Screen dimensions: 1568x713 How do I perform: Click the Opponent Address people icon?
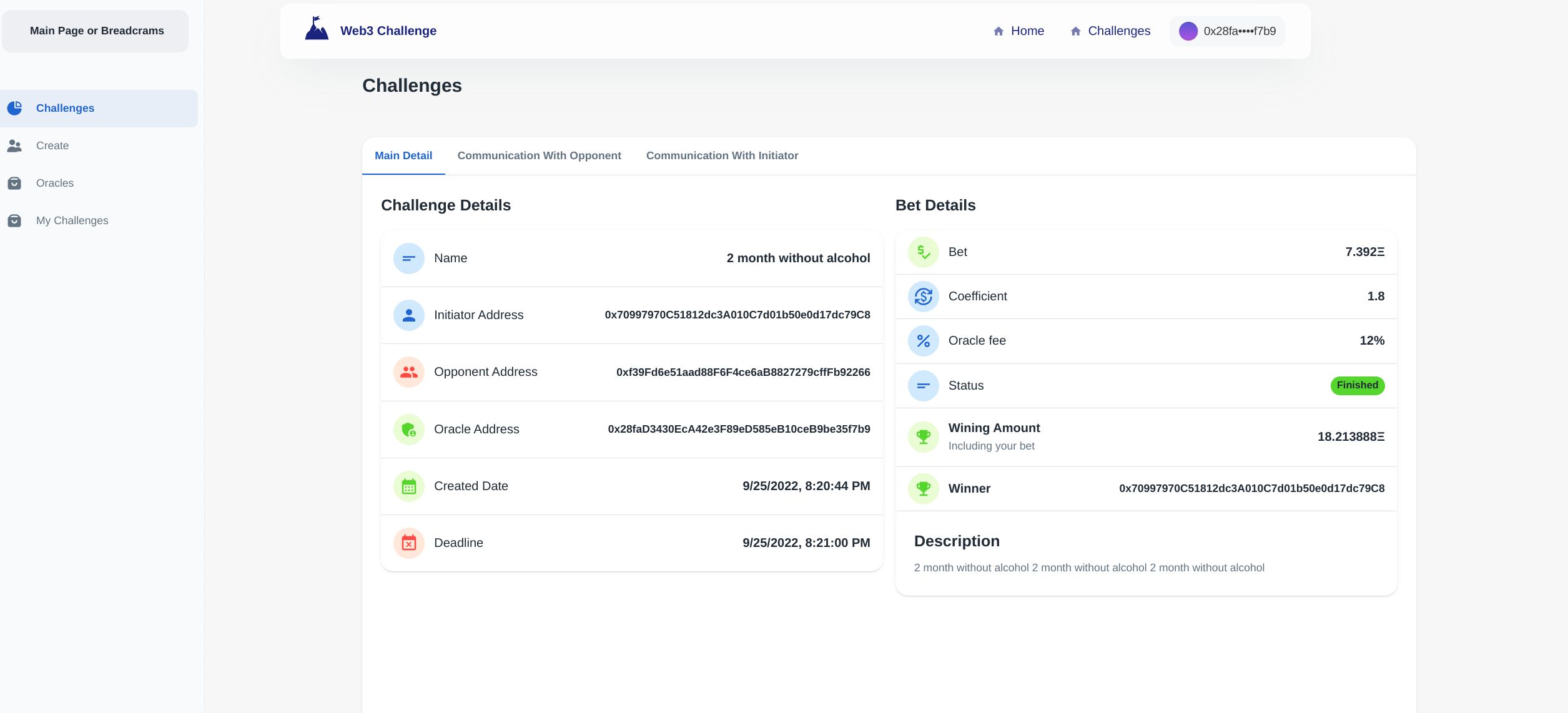(x=409, y=372)
